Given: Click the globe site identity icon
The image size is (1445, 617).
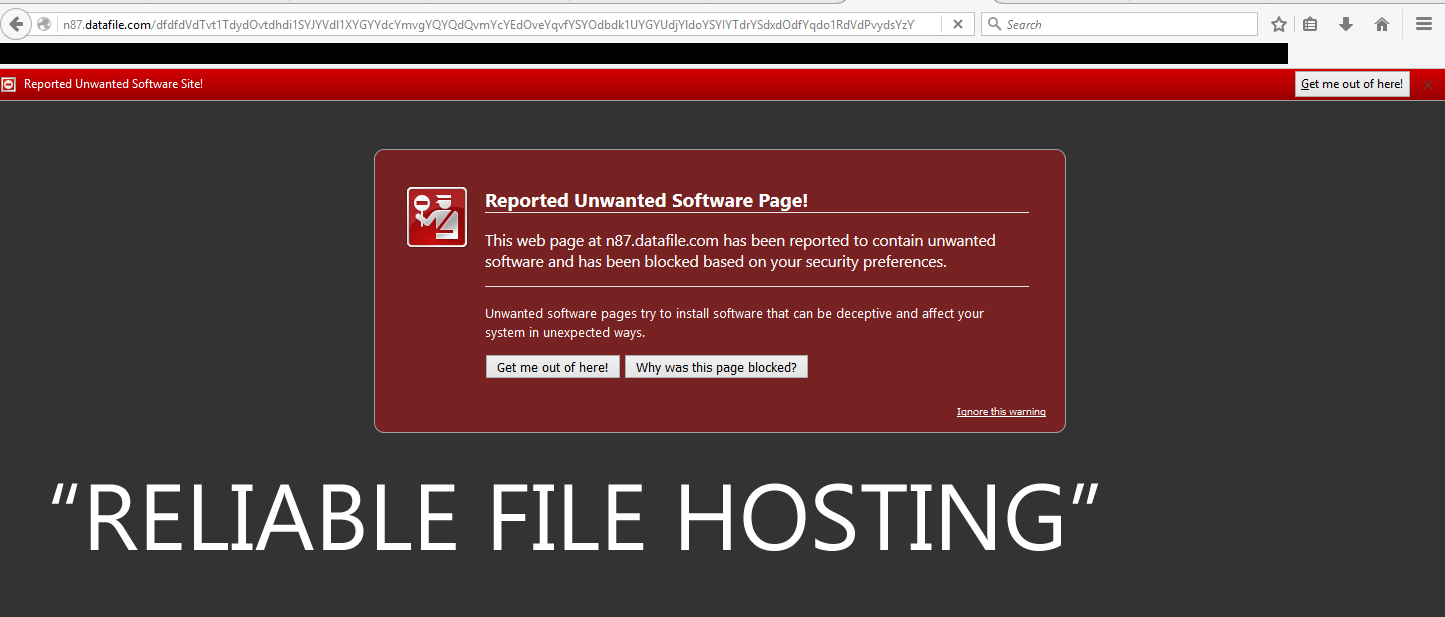Looking at the screenshot, I should click(x=44, y=24).
